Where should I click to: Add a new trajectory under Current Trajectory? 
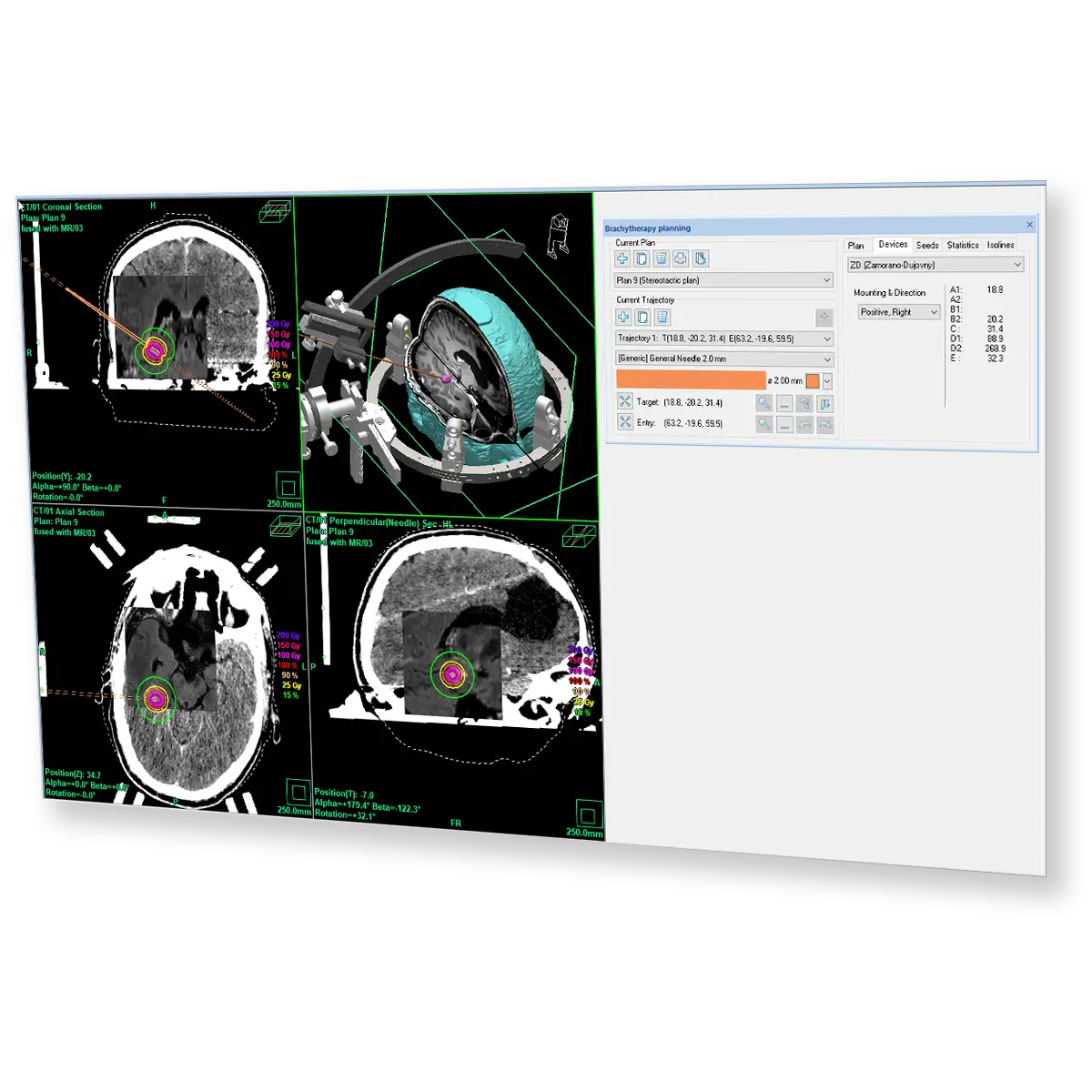(x=623, y=317)
